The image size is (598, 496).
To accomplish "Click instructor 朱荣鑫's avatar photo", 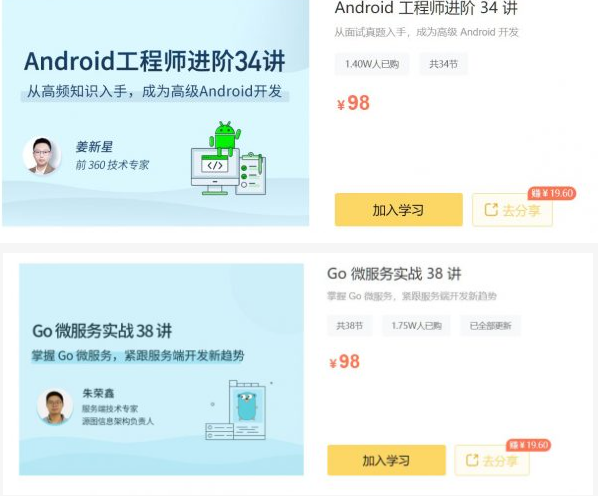I will [55, 406].
